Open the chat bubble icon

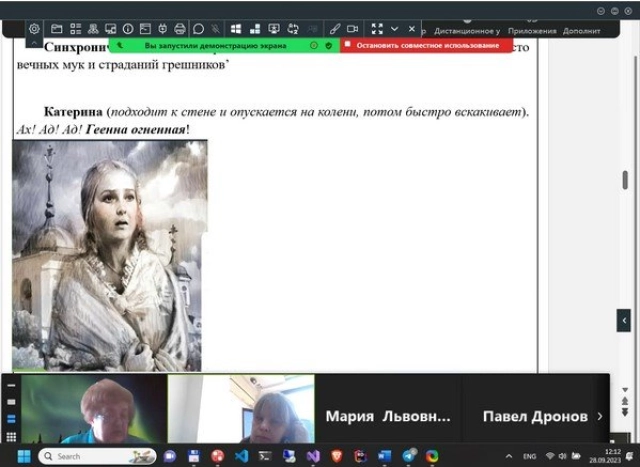tap(198, 29)
